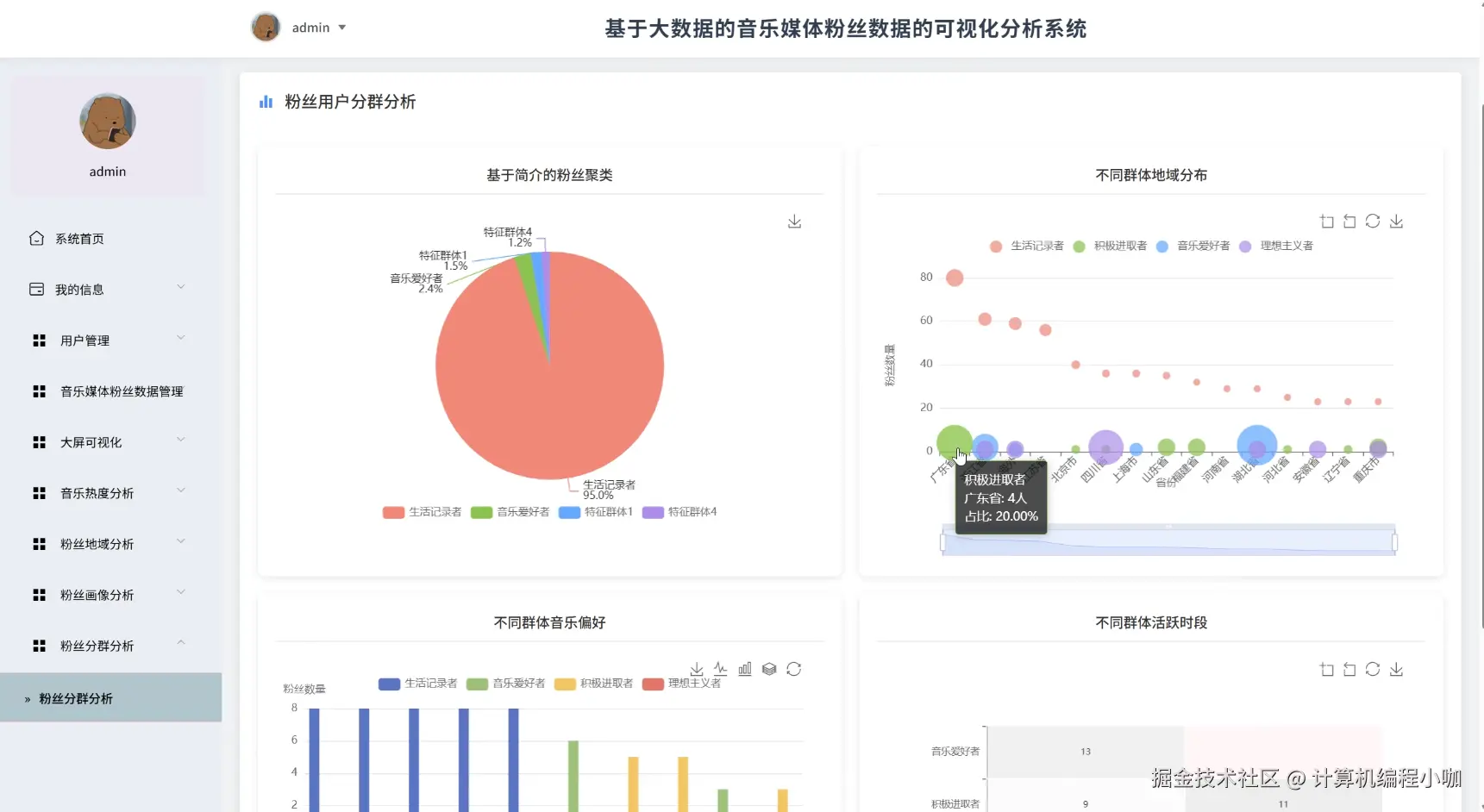Screen dimensions: 1484x812
Task: Collapse the 粉丝分群分析 parent menu chevron
Action: 181,643
